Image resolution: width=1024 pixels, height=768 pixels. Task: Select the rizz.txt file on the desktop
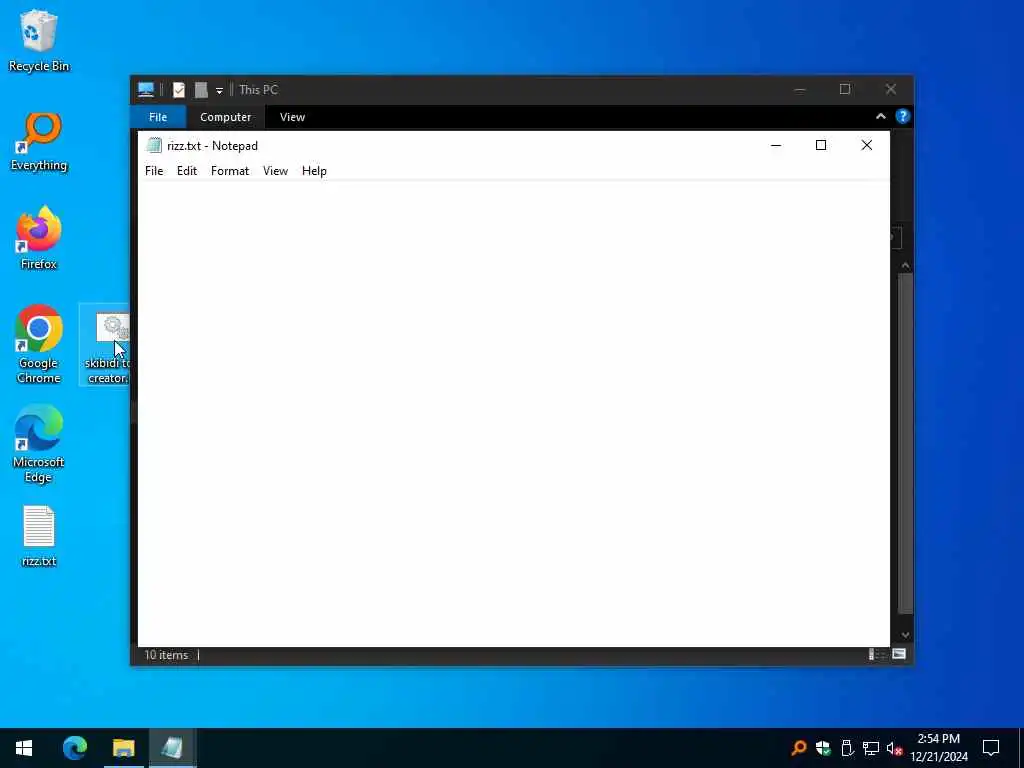pos(39,536)
